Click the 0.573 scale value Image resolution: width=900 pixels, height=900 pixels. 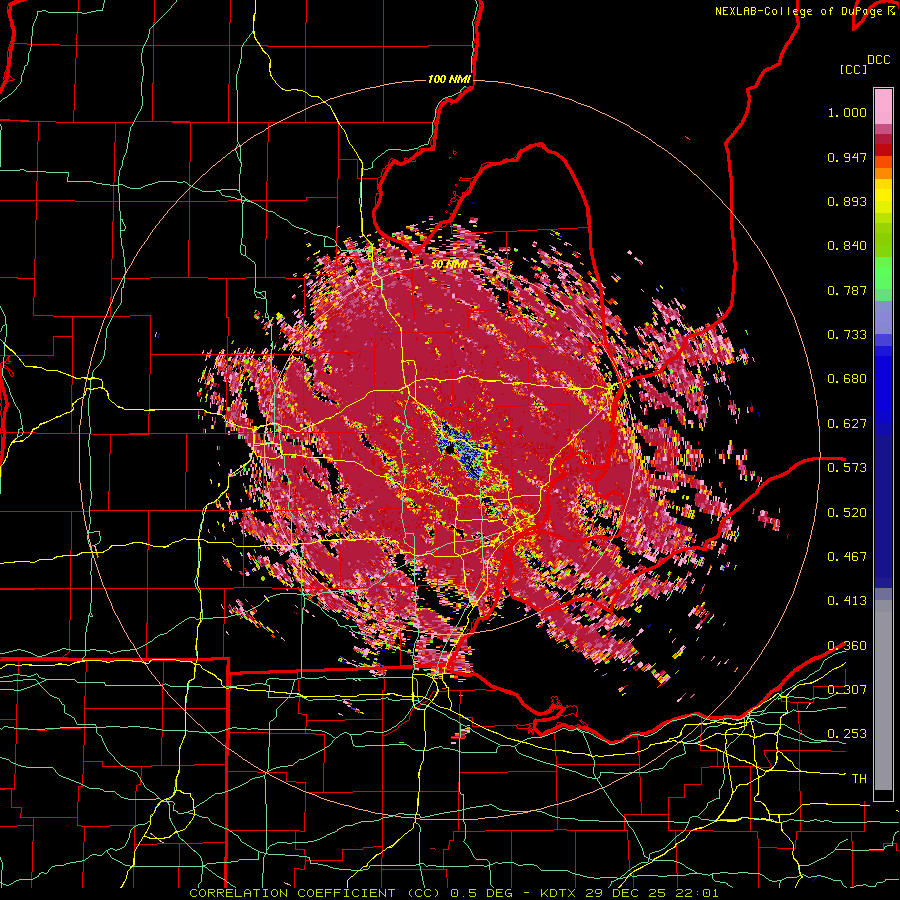pyautogui.click(x=847, y=467)
